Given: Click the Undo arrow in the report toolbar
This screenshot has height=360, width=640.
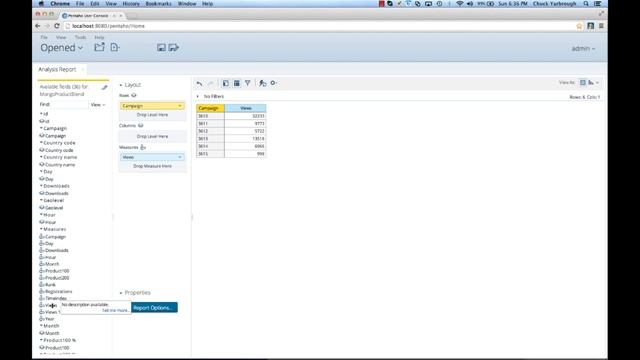Looking at the screenshot, I should (x=199, y=83).
